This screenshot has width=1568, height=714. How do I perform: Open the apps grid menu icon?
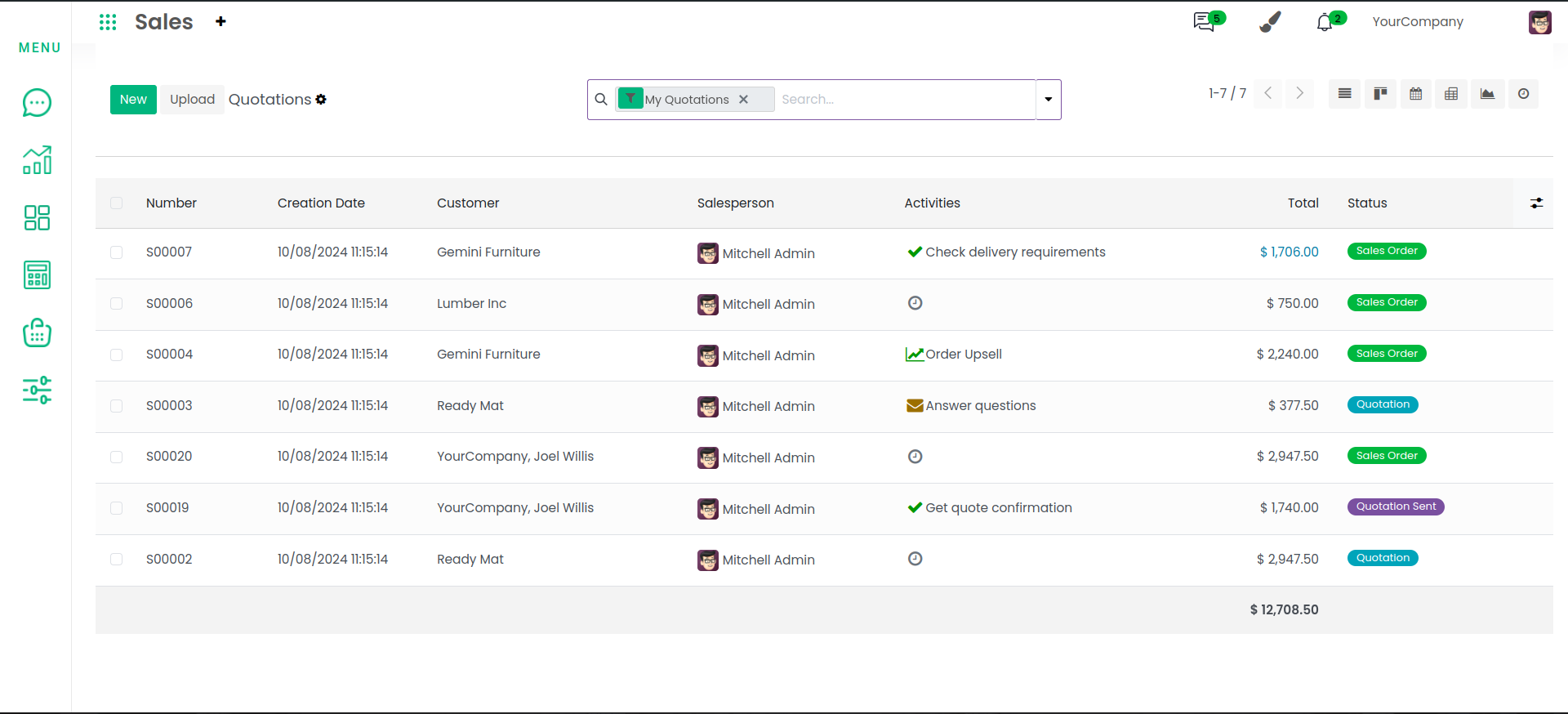click(108, 22)
